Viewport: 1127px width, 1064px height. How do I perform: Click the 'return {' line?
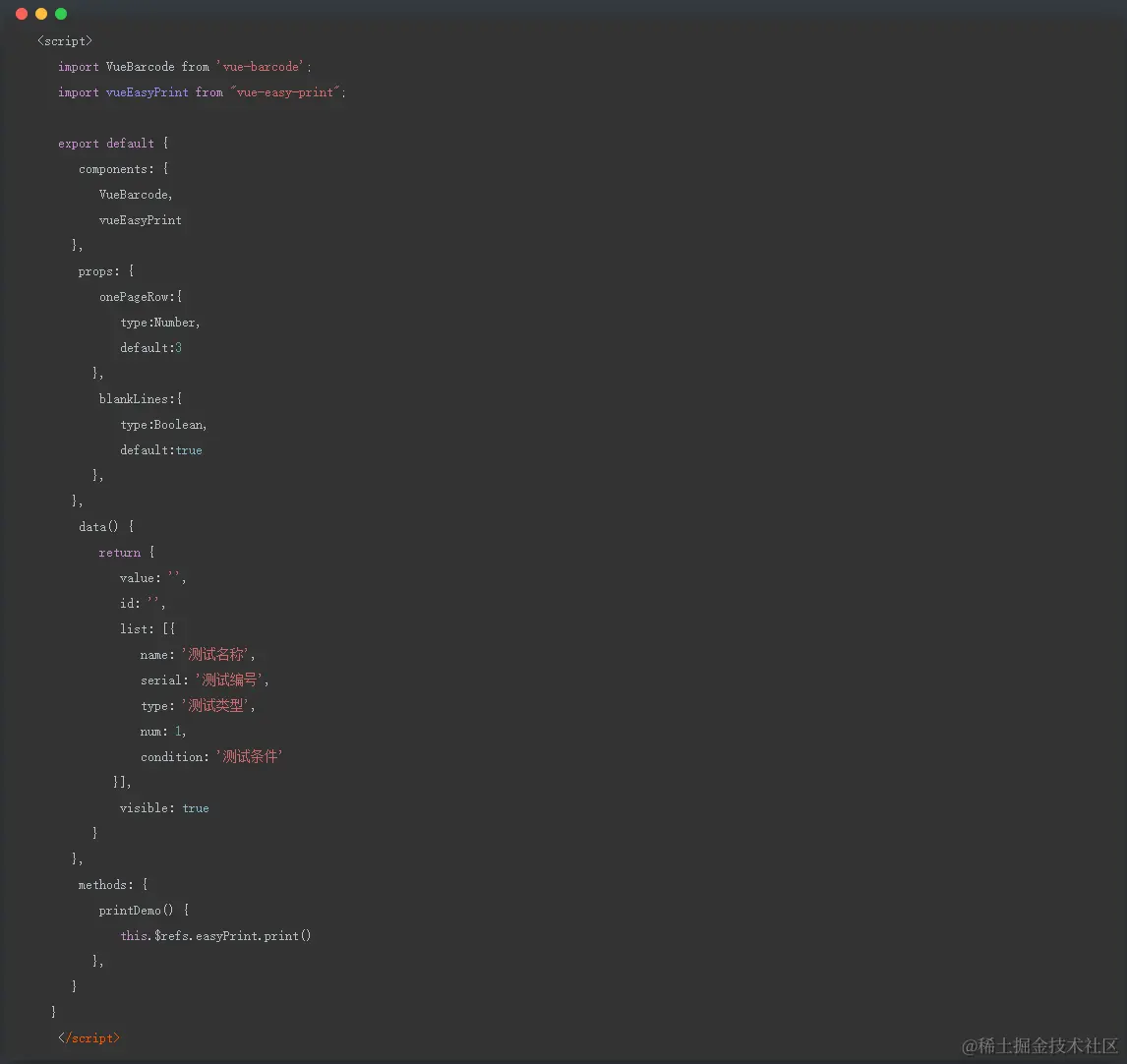(x=127, y=552)
